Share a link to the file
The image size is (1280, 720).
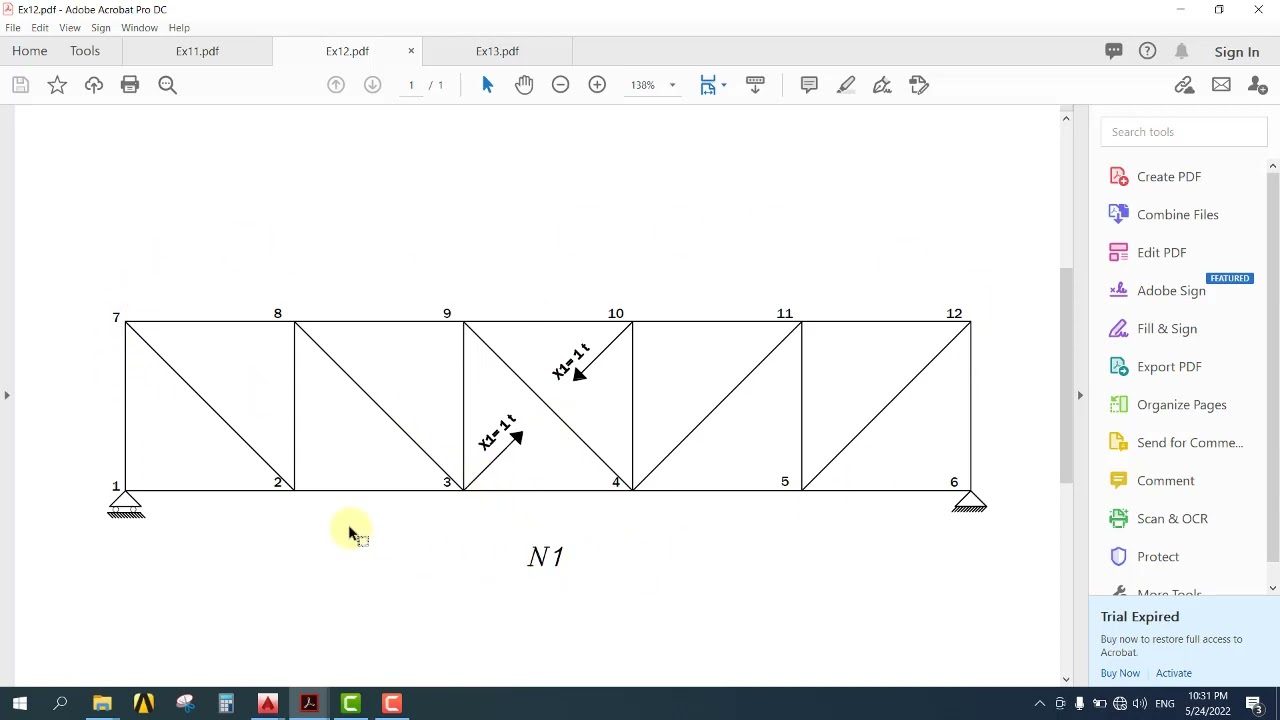(1185, 85)
